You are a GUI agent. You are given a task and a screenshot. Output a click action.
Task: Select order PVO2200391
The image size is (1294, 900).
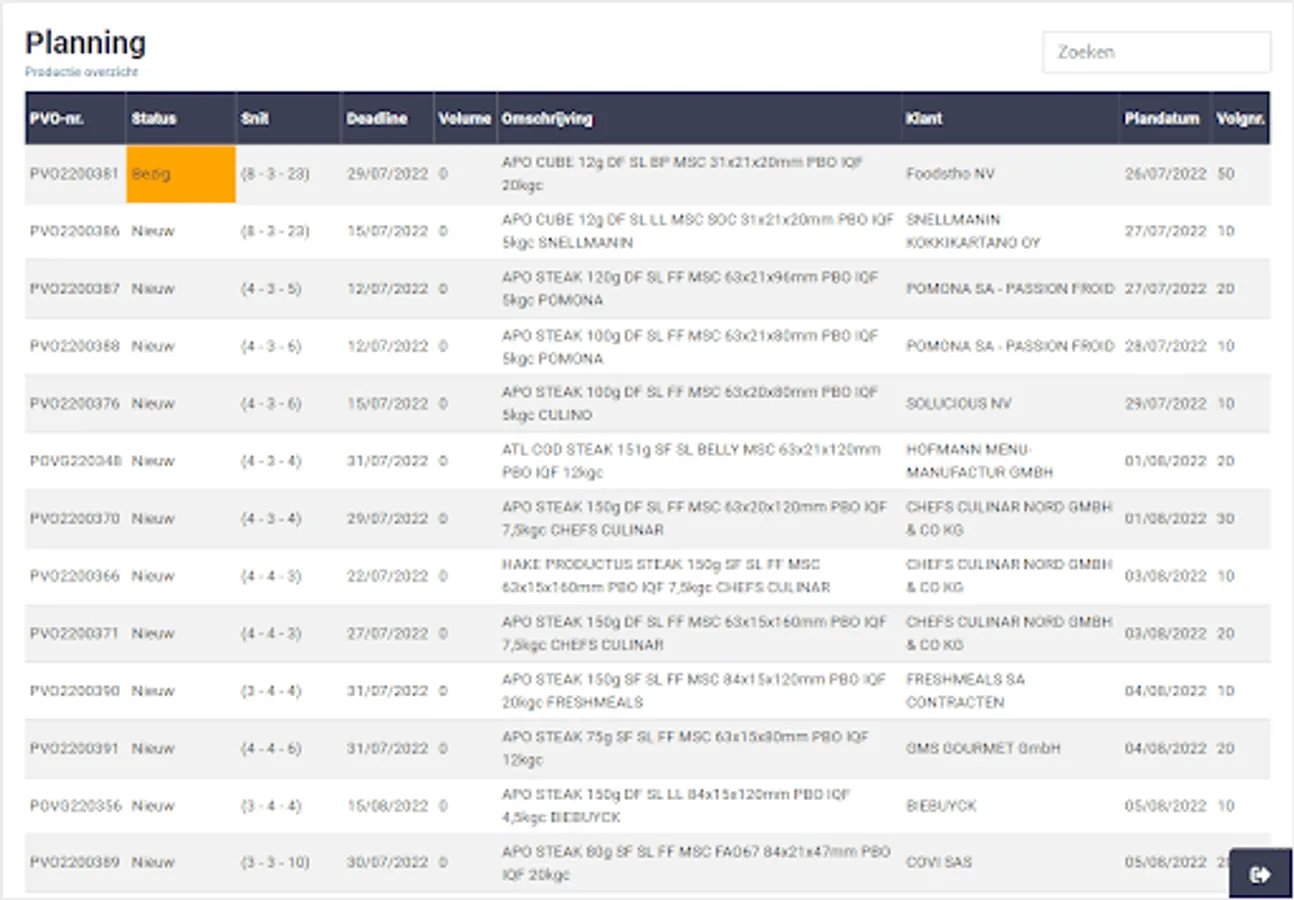tap(74, 749)
